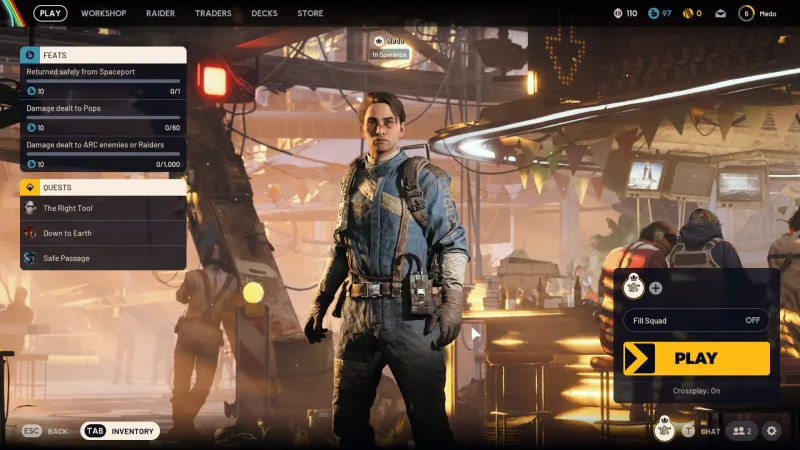Open the Traders tab
Image resolution: width=800 pixels, height=450 pixels.
pos(212,13)
